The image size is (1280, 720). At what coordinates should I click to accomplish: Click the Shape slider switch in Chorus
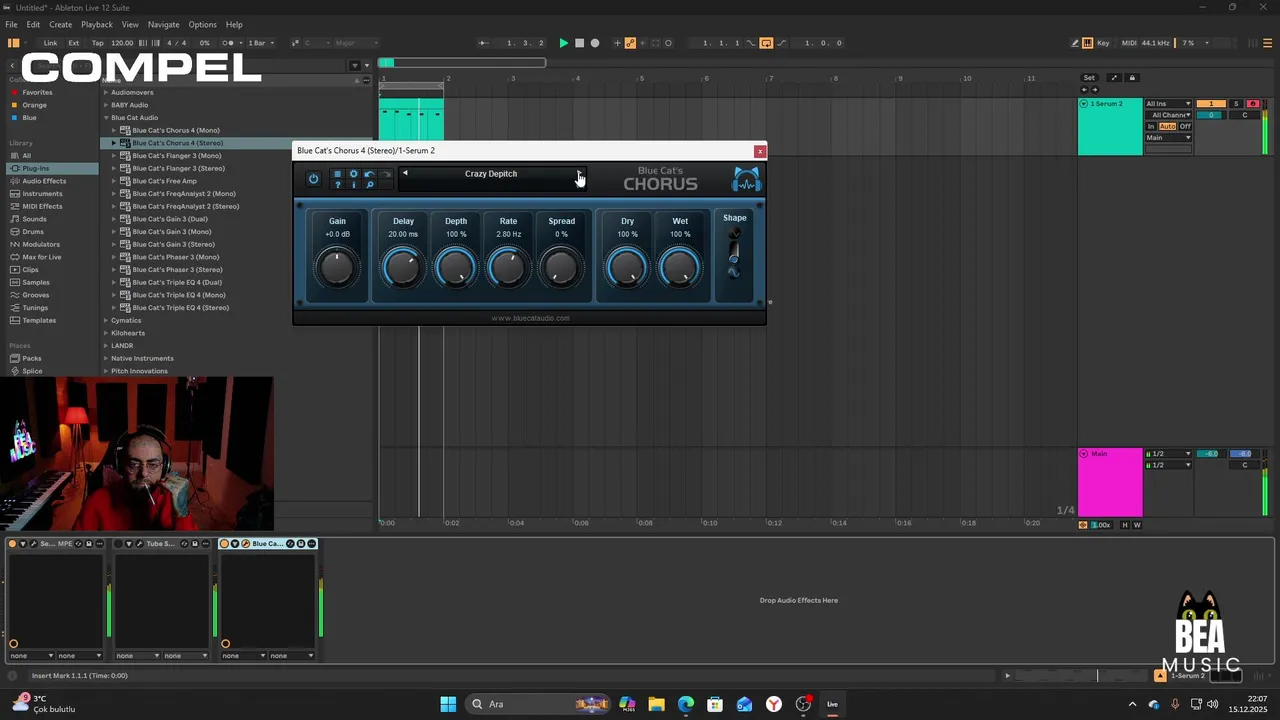[x=734, y=252]
